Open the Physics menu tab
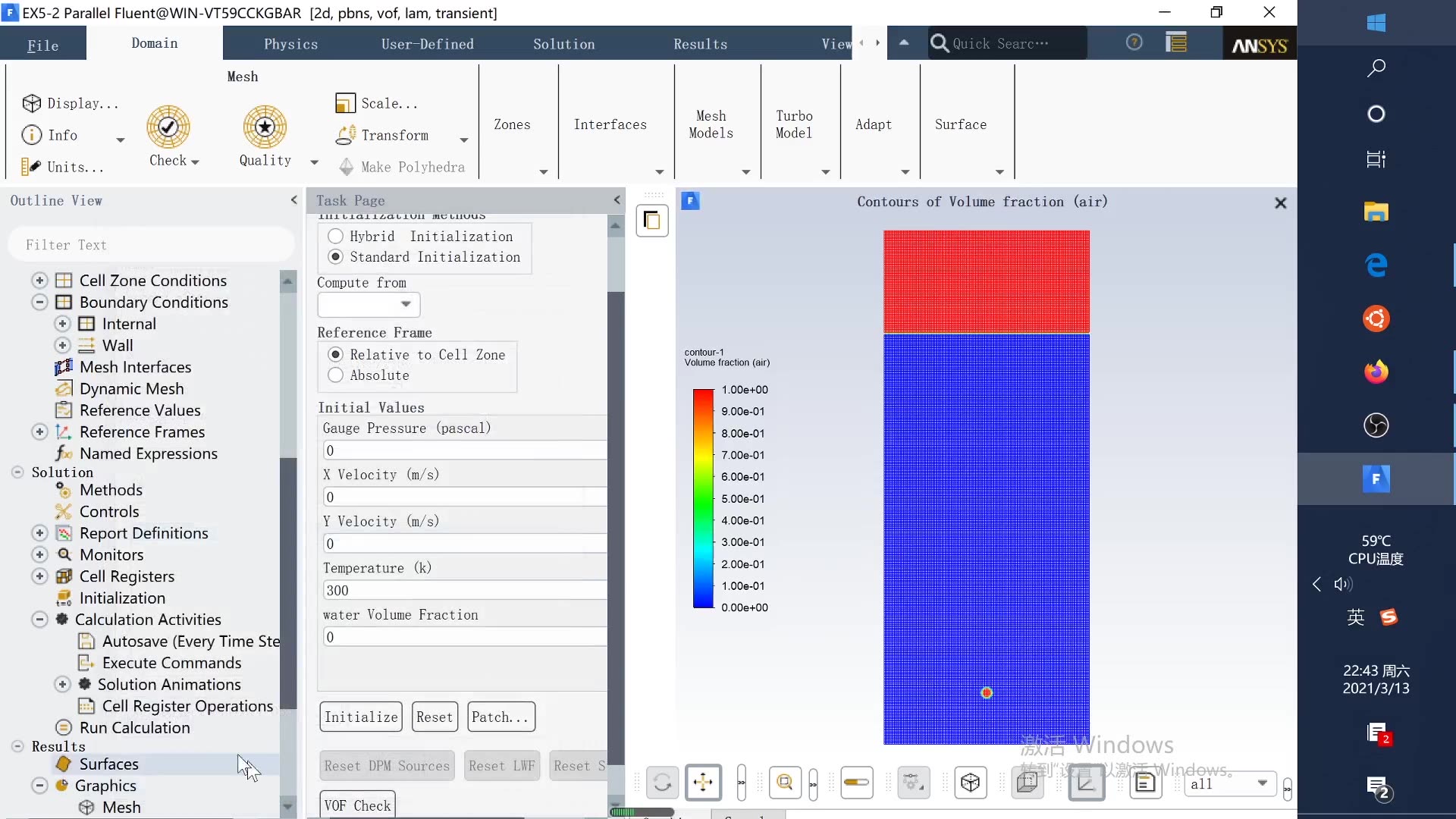 coord(291,43)
